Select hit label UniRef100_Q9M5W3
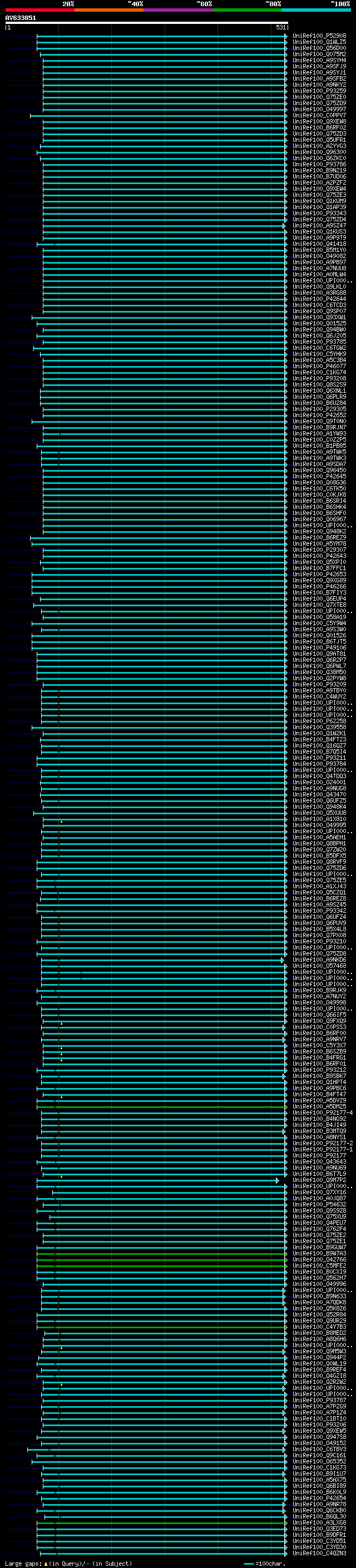 [319, 1351]
